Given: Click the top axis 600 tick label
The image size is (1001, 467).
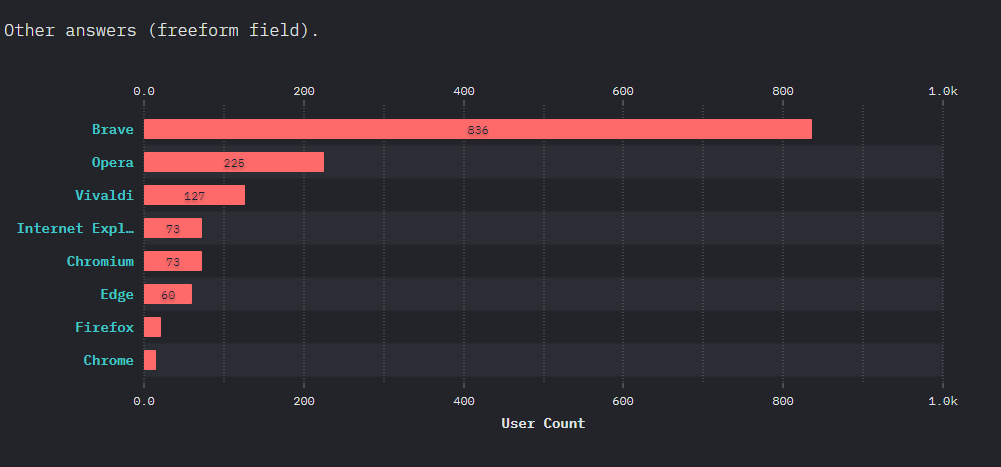Looking at the screenshot, I should (x=623, y=91).
